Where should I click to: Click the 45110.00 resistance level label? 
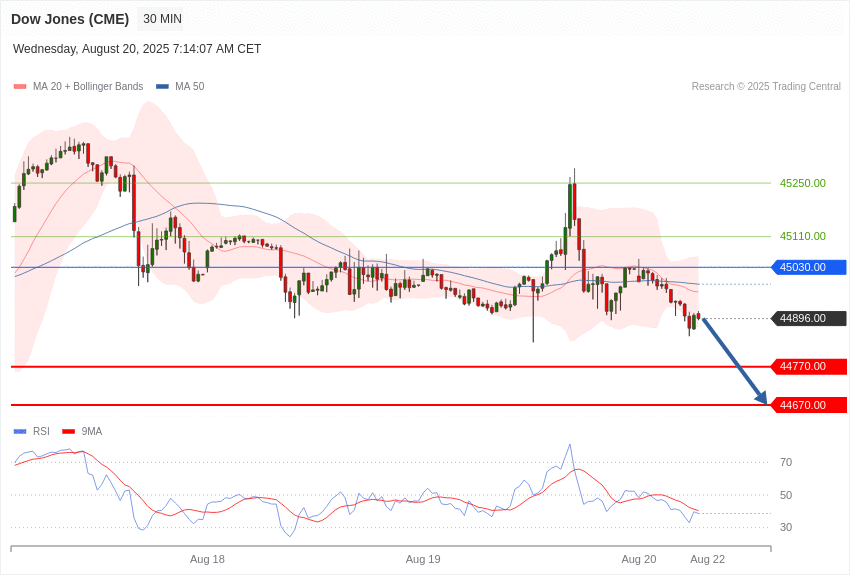(x=802, y=236)
